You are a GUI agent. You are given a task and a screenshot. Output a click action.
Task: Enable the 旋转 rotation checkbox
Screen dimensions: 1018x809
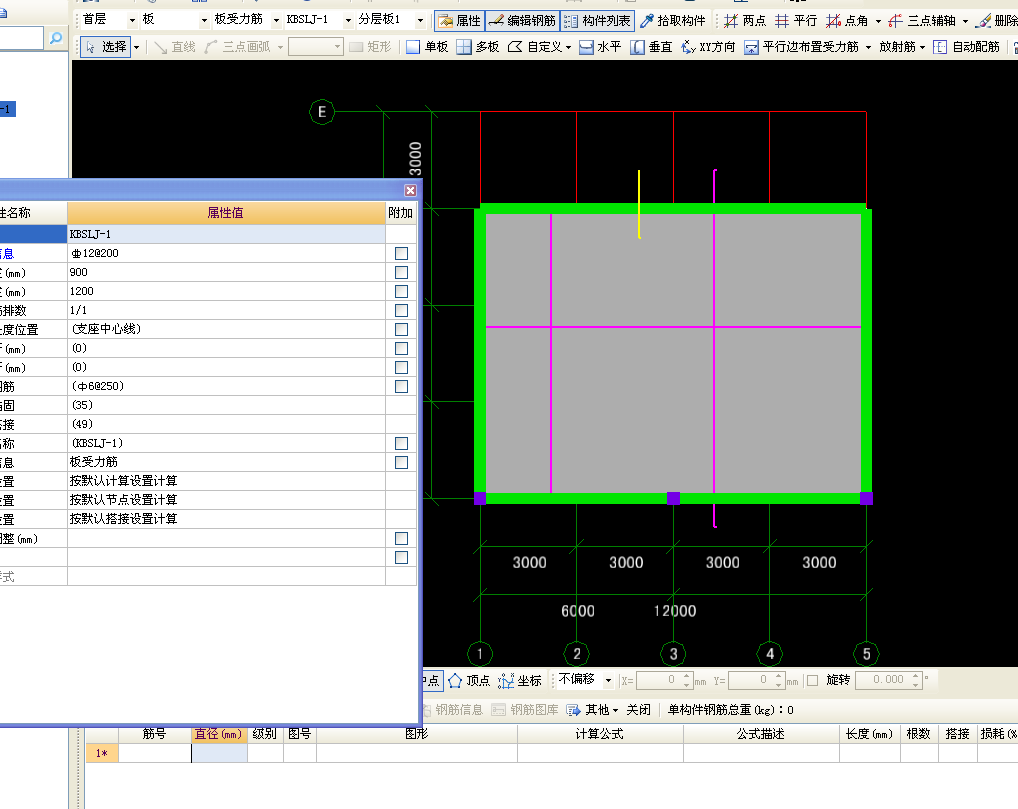point(812,680)
